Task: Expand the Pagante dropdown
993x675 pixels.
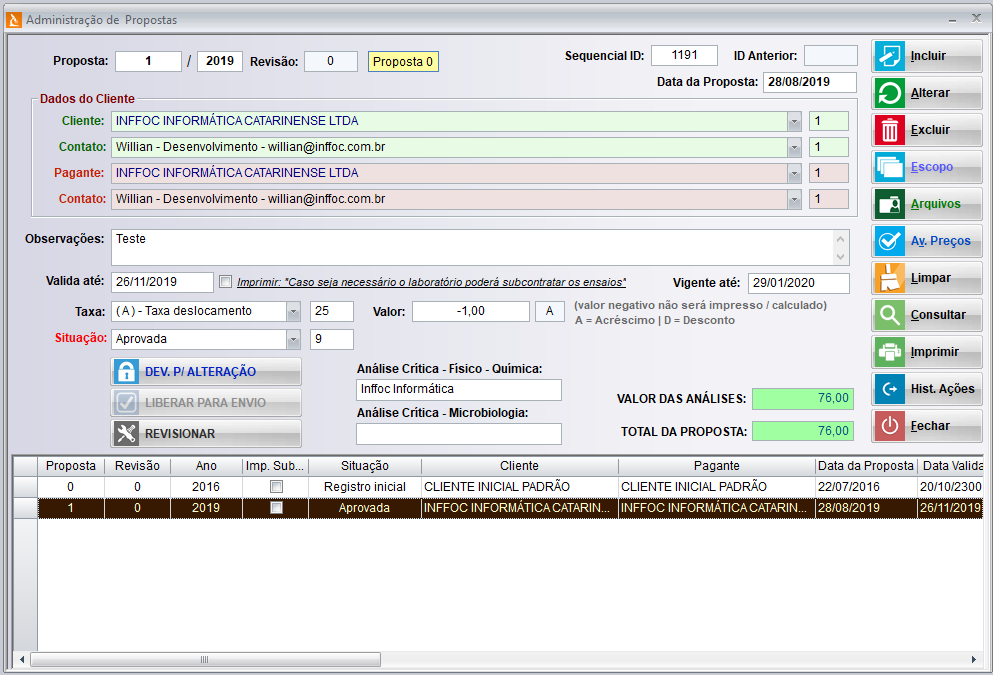Action: point(794,173)
